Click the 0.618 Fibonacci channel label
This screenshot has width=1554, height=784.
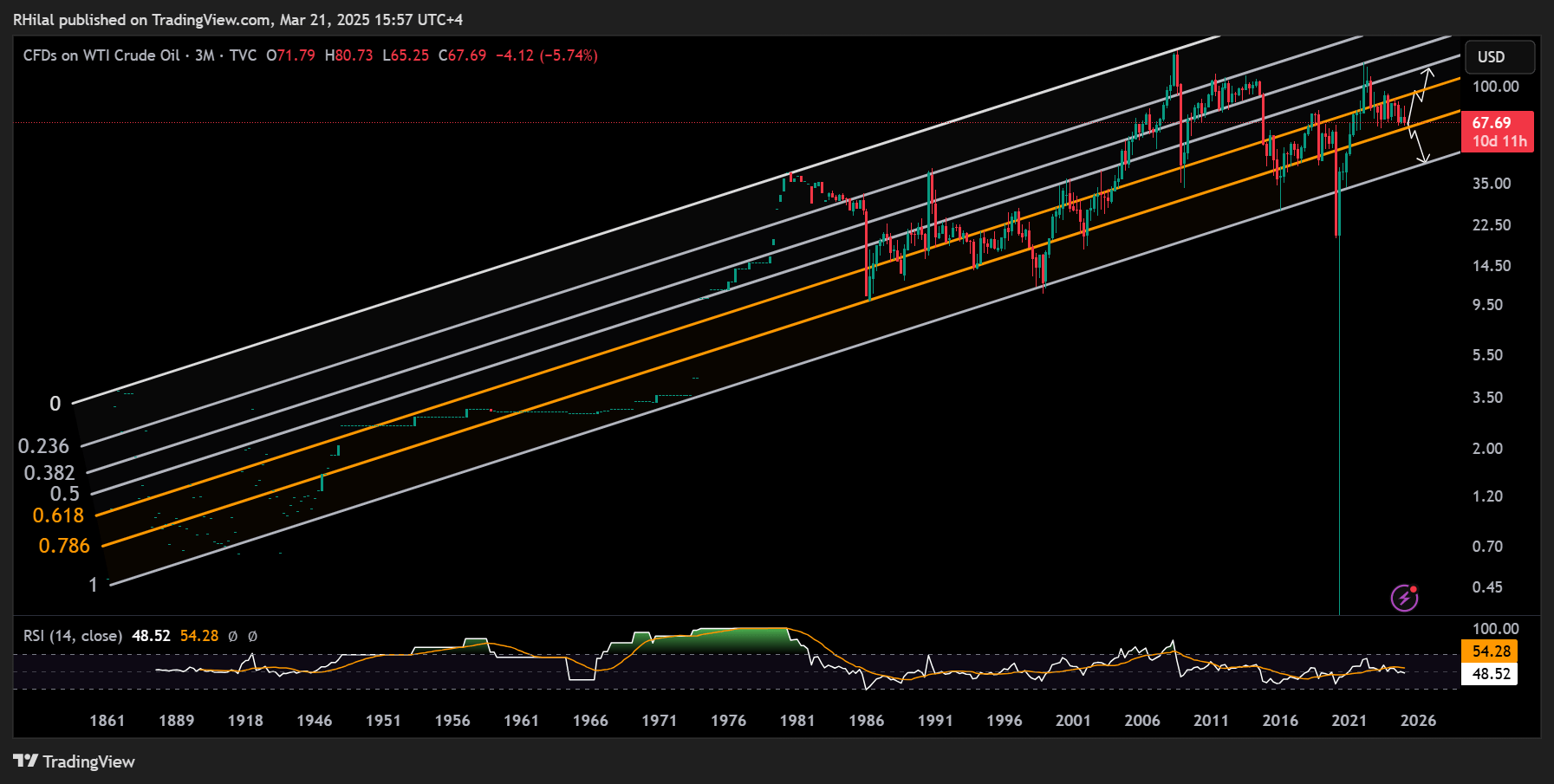(59, 515)
